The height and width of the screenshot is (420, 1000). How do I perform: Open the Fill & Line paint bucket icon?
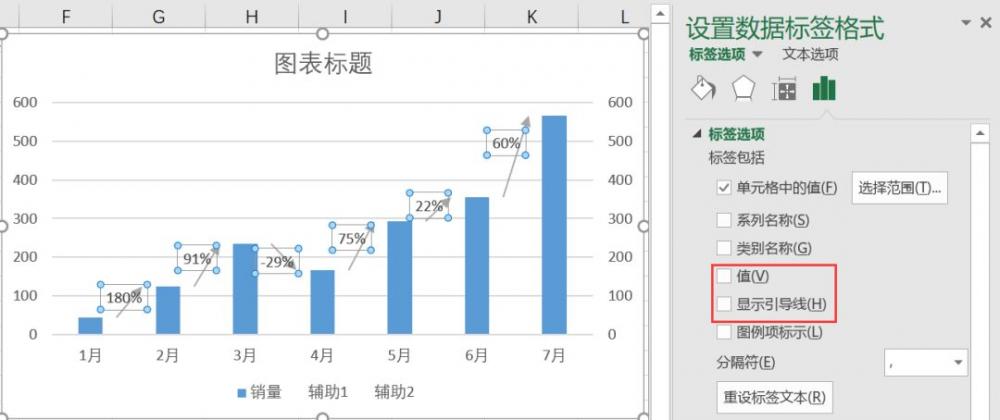click(x=704, y=89)
